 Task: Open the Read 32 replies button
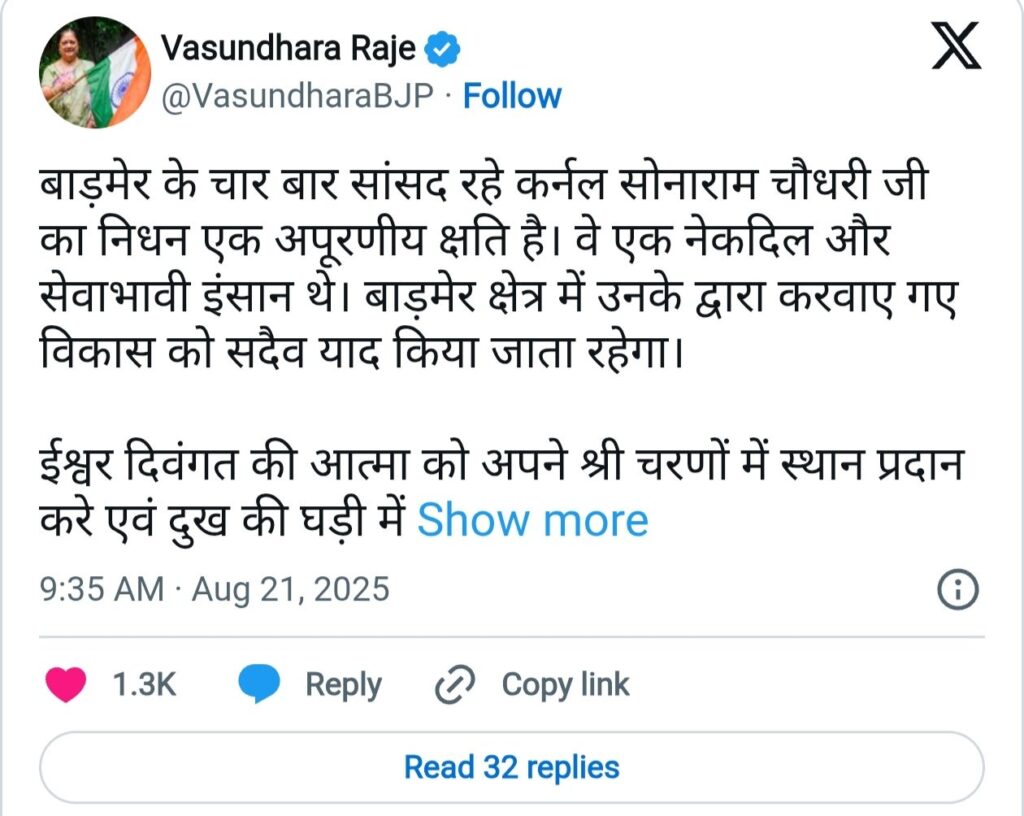tap(512, 767)
